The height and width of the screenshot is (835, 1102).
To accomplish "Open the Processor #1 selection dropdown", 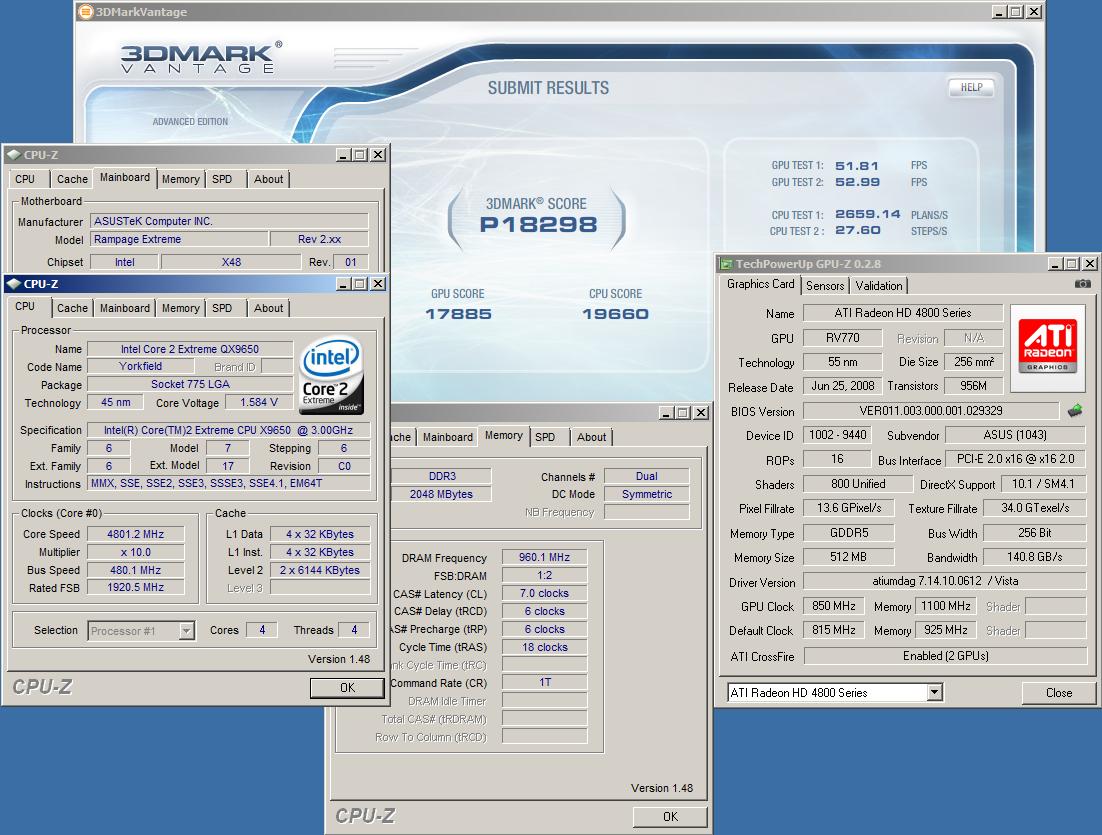I will 186,630.
